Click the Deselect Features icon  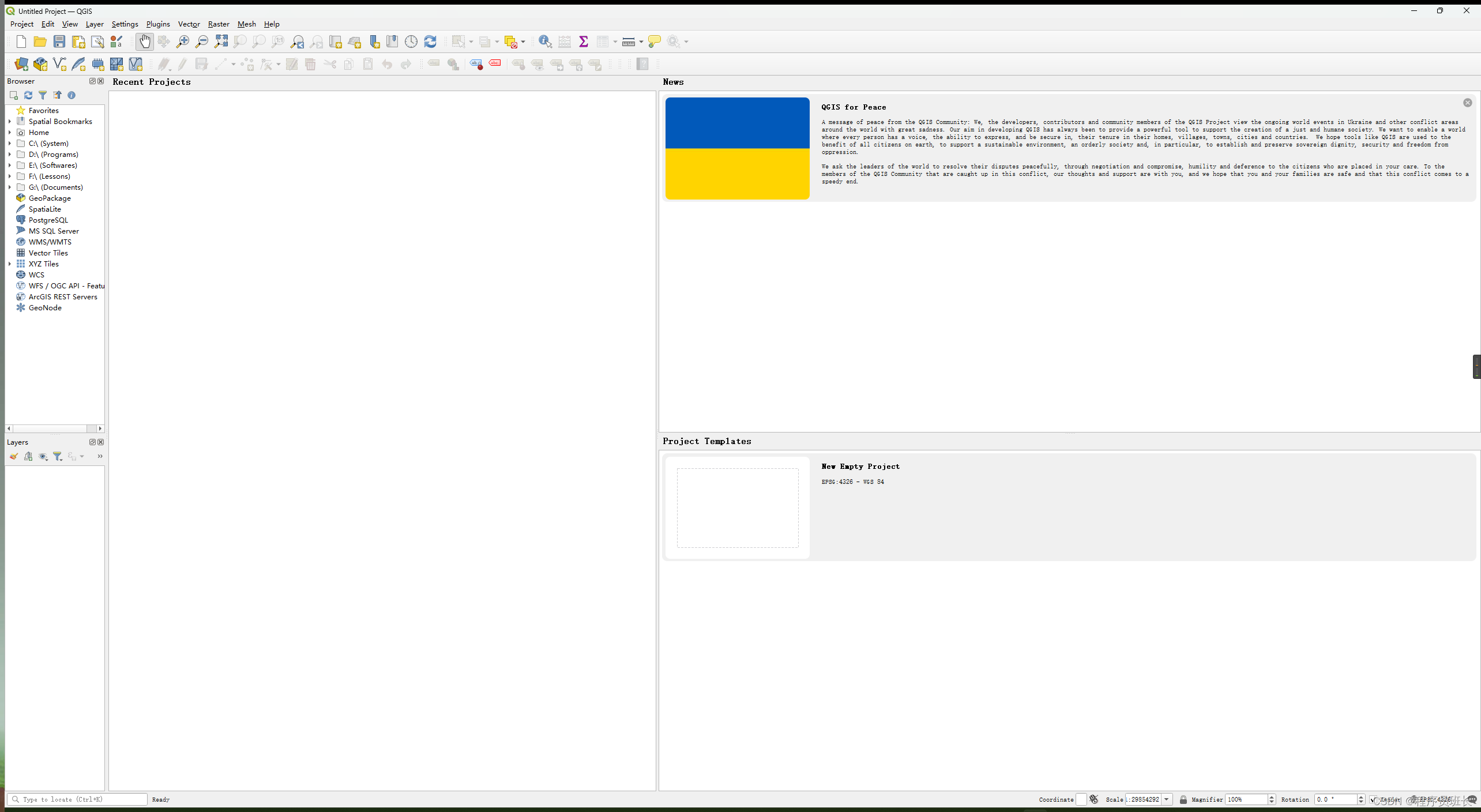511,42
